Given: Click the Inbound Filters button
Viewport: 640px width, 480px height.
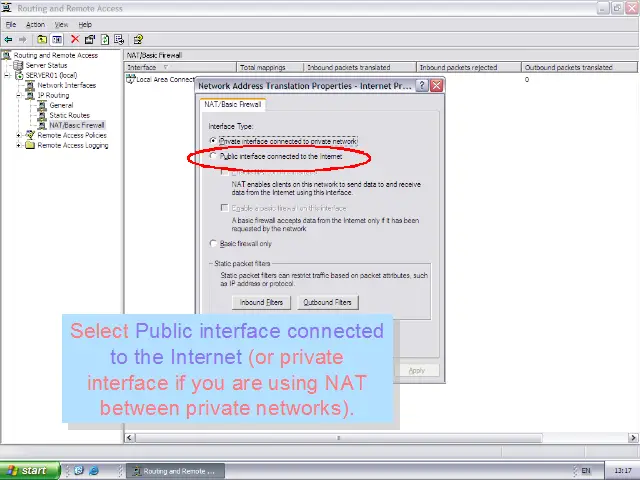Looking at the screenshot, I should coord(261,302).
